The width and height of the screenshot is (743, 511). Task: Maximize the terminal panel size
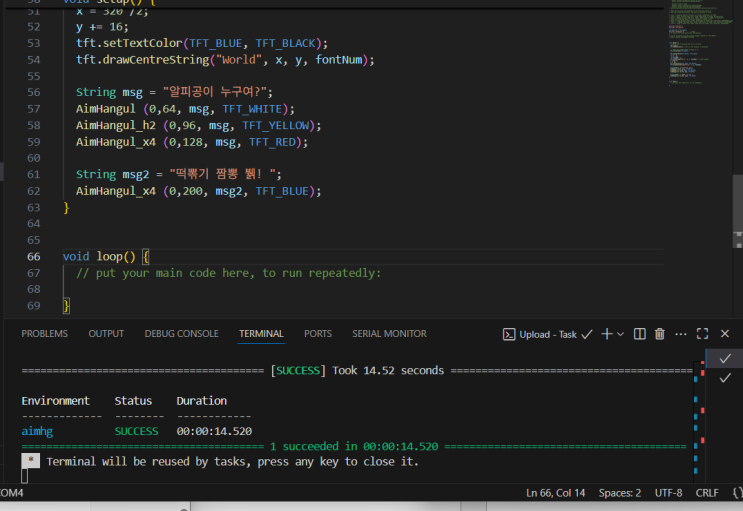tap(703, 334)
